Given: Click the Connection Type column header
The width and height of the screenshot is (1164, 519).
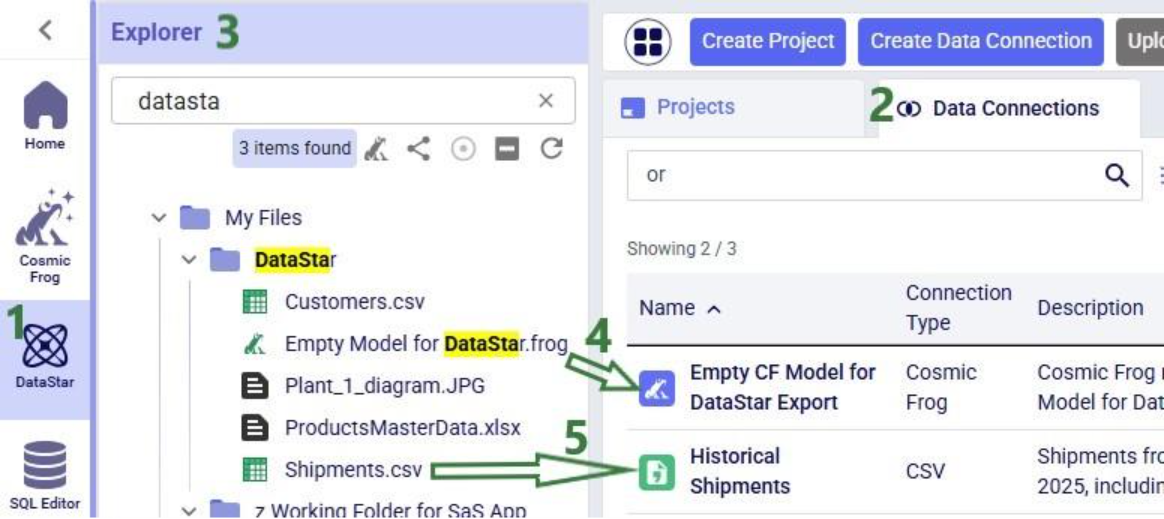Looking at the screenshot, I should [x=958, y=307].
